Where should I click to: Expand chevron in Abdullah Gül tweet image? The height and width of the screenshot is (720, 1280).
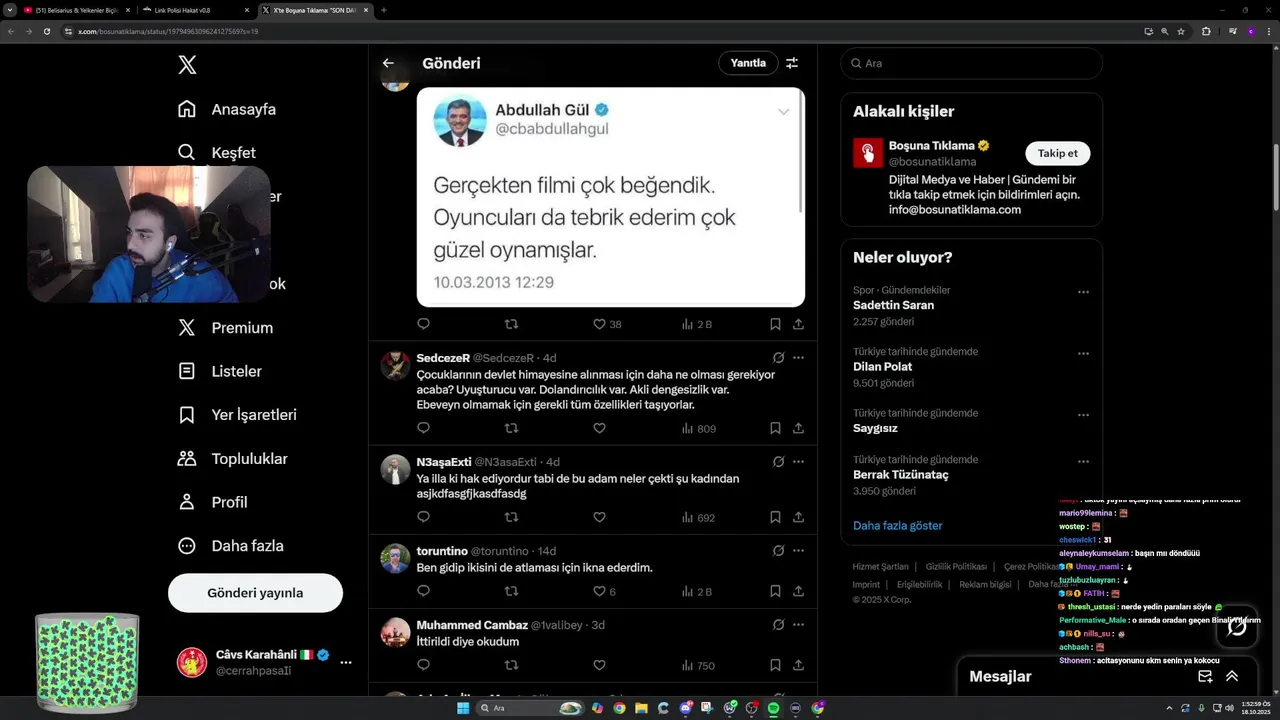point(783,112)
